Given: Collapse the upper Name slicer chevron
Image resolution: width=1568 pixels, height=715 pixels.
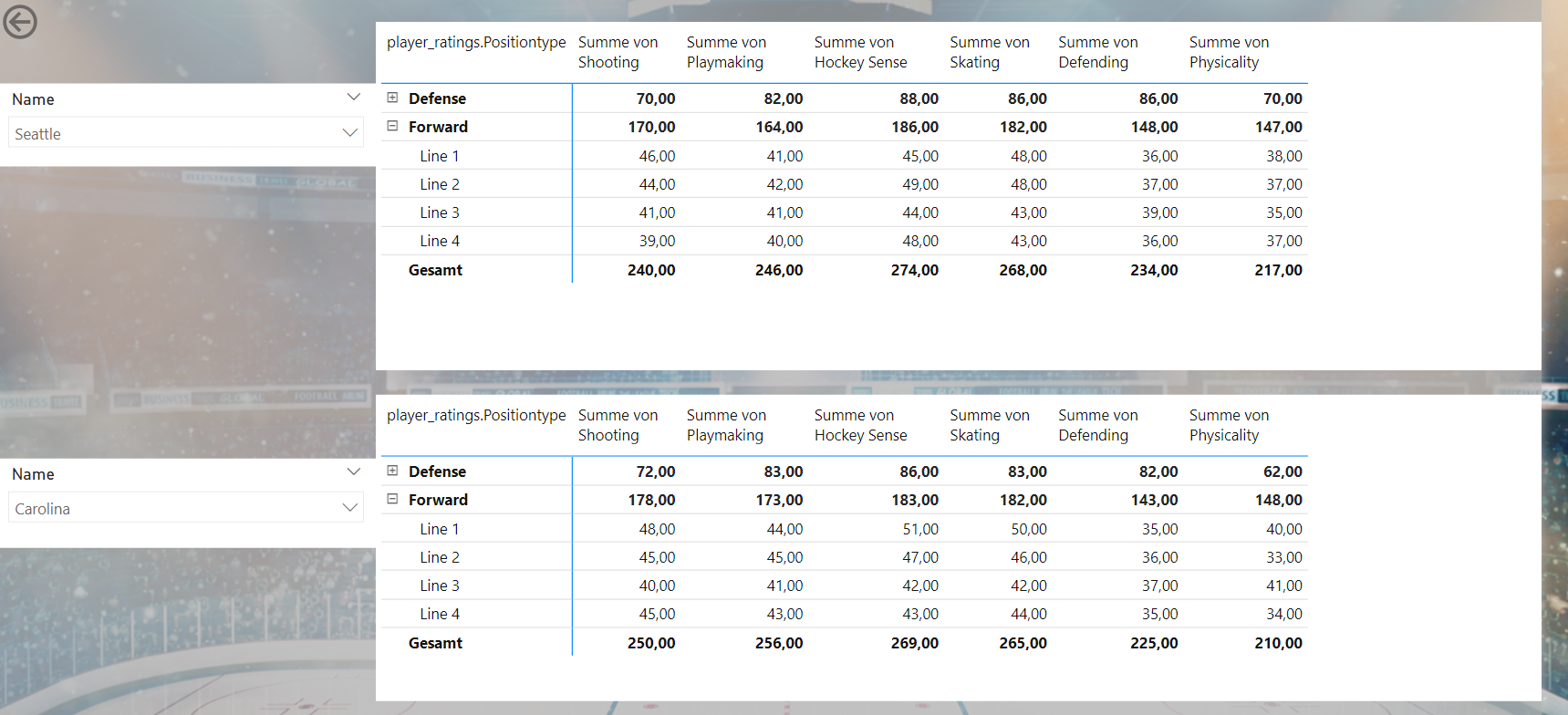Looking at the screenshot, I should (x=354, y=98).
